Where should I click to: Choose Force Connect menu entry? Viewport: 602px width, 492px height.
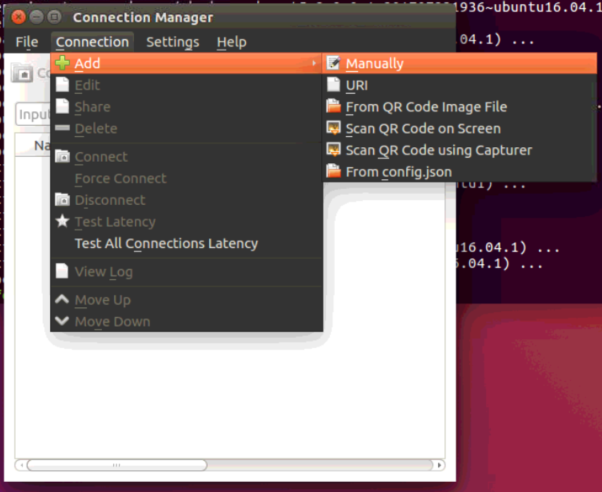click(120, 179)
